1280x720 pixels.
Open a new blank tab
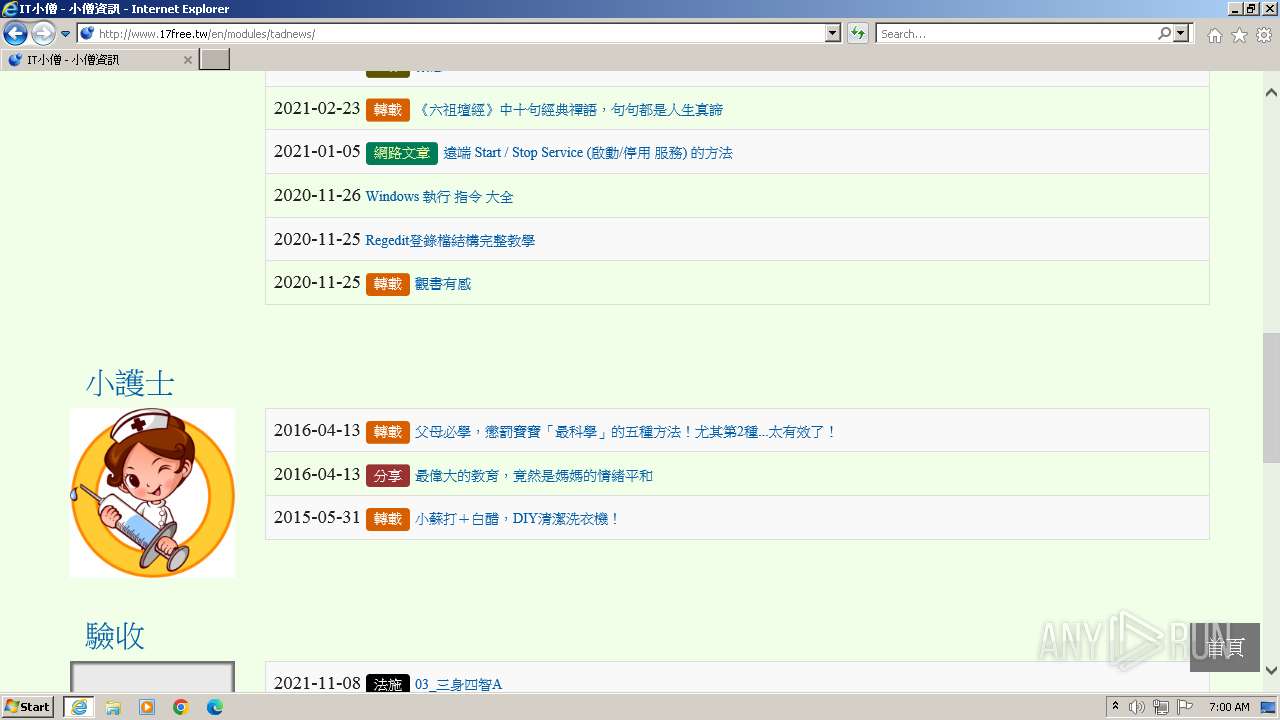point(215,60)
